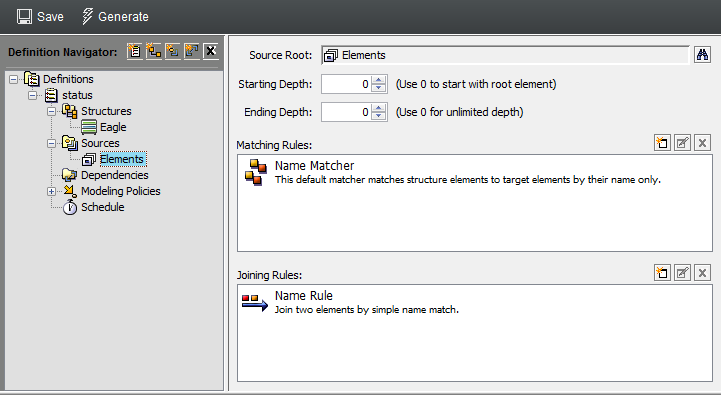Click the new source icon in navigator toolbar
This screenshot has height=395, width=721.
[172, 51]
